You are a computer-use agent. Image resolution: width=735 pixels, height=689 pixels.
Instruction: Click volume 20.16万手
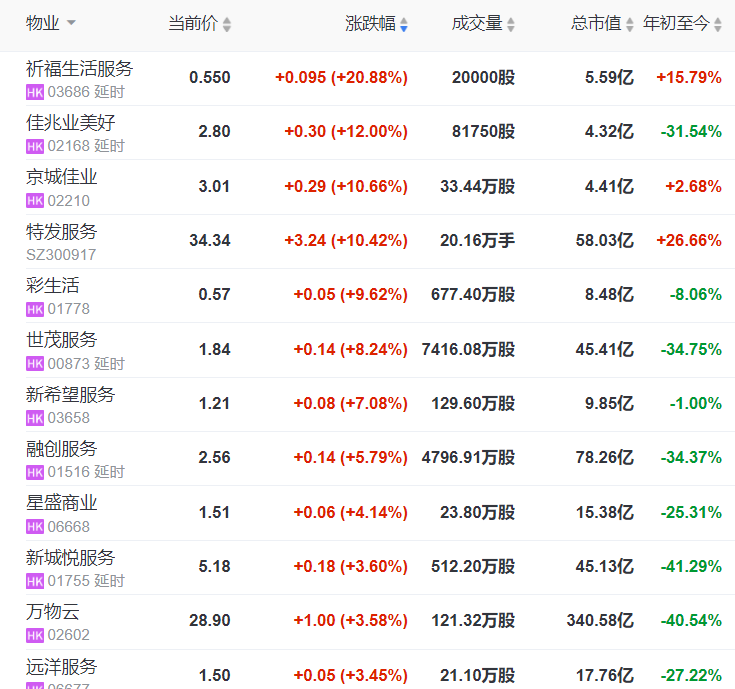click(477, 240)
